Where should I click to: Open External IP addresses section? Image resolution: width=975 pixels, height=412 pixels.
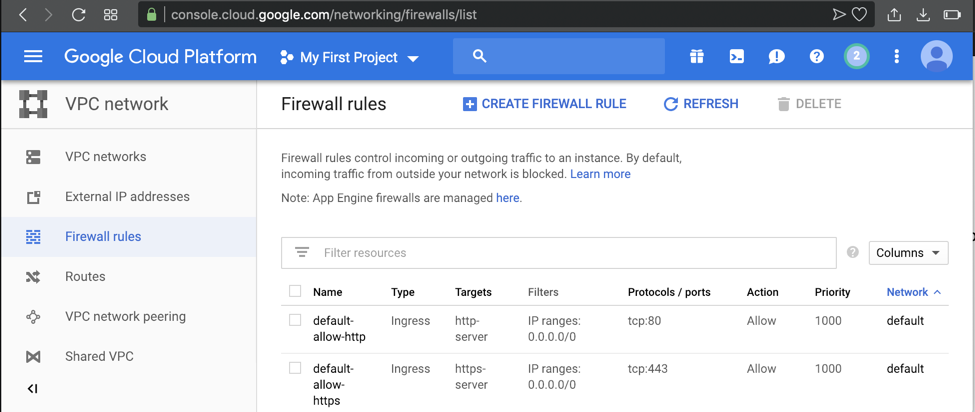(x=127, y=197)
